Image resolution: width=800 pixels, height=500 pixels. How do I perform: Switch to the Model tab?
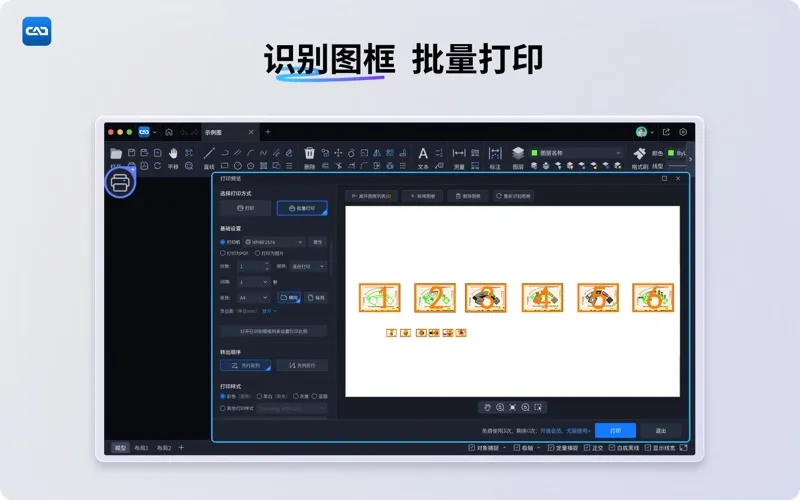120,448
